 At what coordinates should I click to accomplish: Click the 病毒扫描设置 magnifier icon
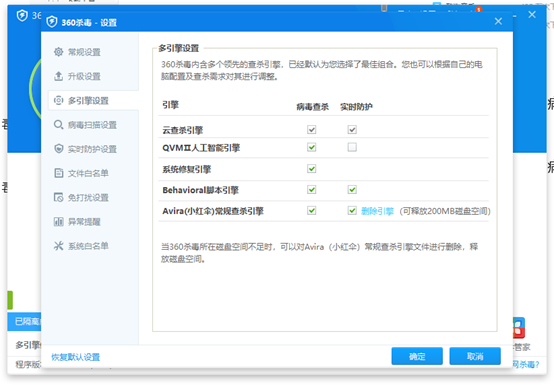coord(58,125)
